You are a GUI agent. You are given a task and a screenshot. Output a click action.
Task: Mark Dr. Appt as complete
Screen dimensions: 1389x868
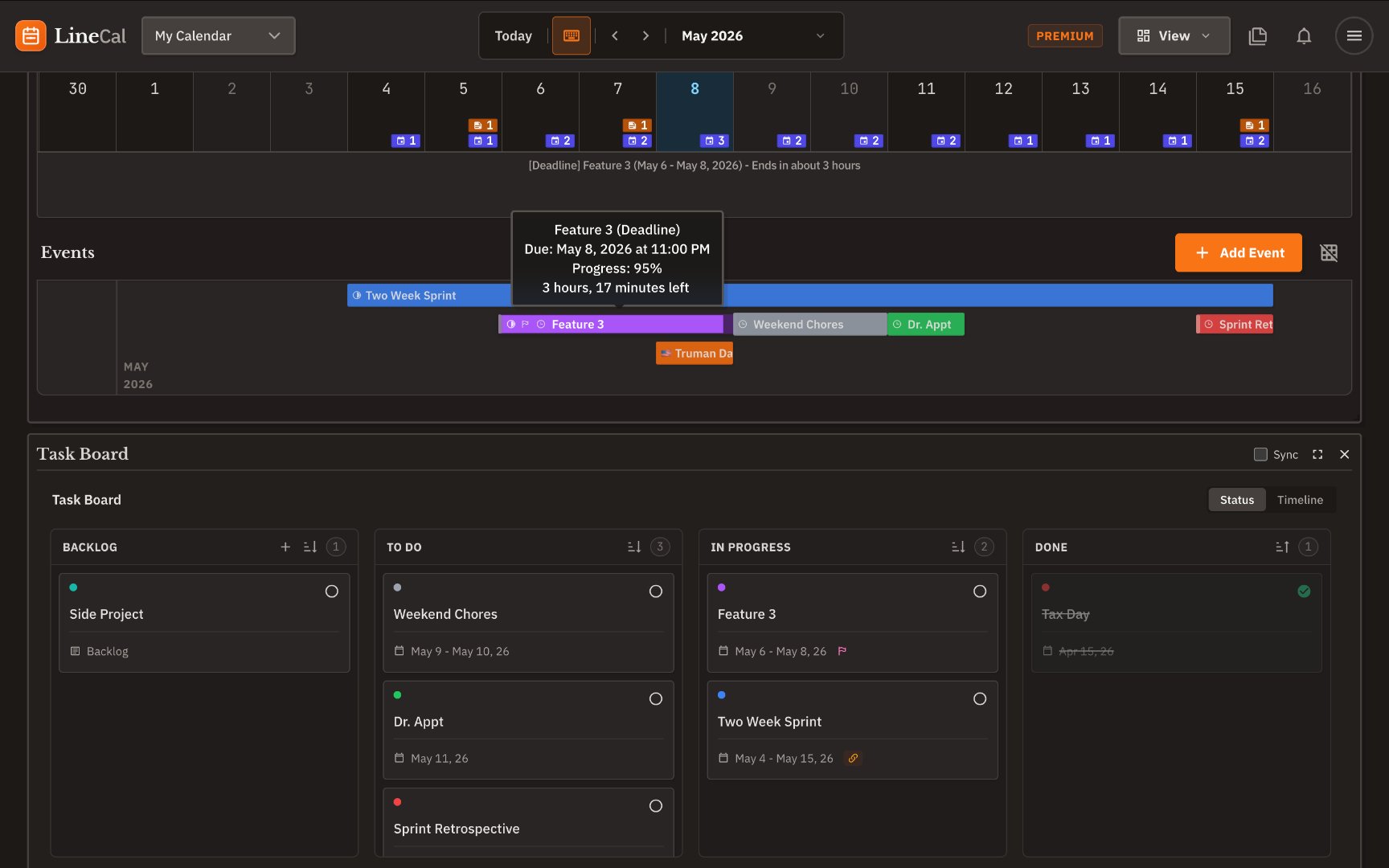[x=656, y=699]
